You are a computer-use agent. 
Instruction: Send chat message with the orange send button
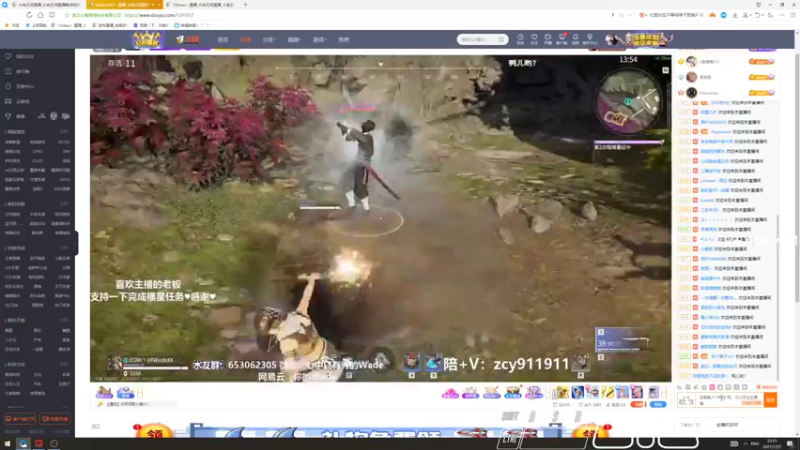coord(770,400)
